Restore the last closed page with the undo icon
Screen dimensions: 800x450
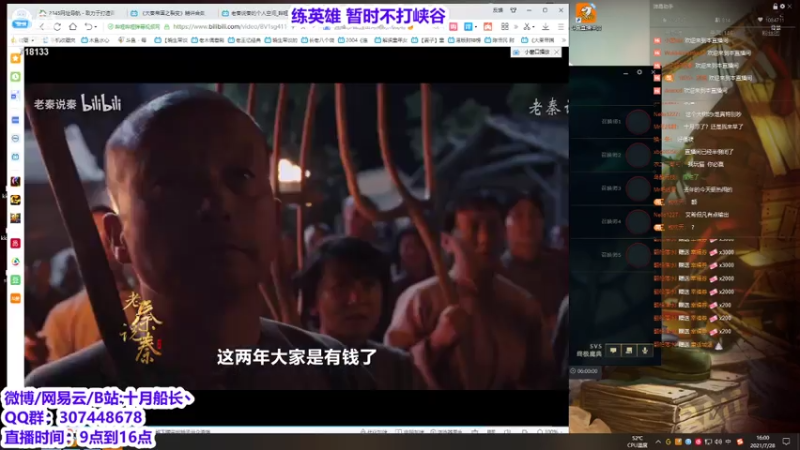click(x=88, y=27)
